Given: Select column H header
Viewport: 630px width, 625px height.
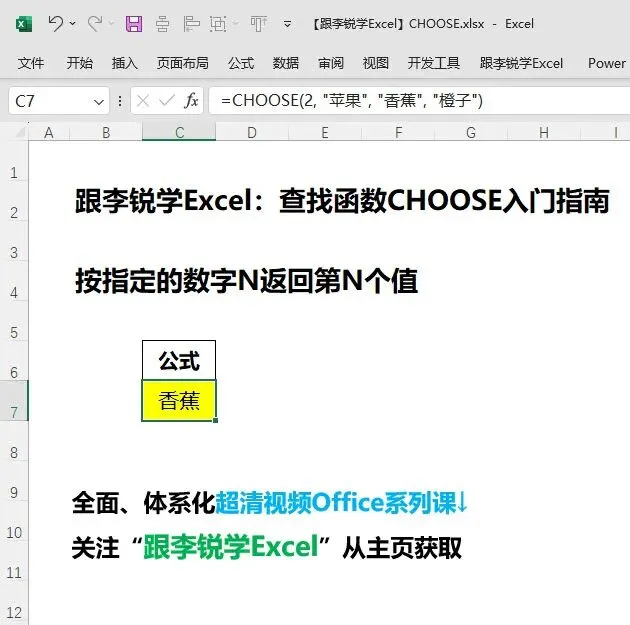Looking at the screenshot, I should coord(544,133).
